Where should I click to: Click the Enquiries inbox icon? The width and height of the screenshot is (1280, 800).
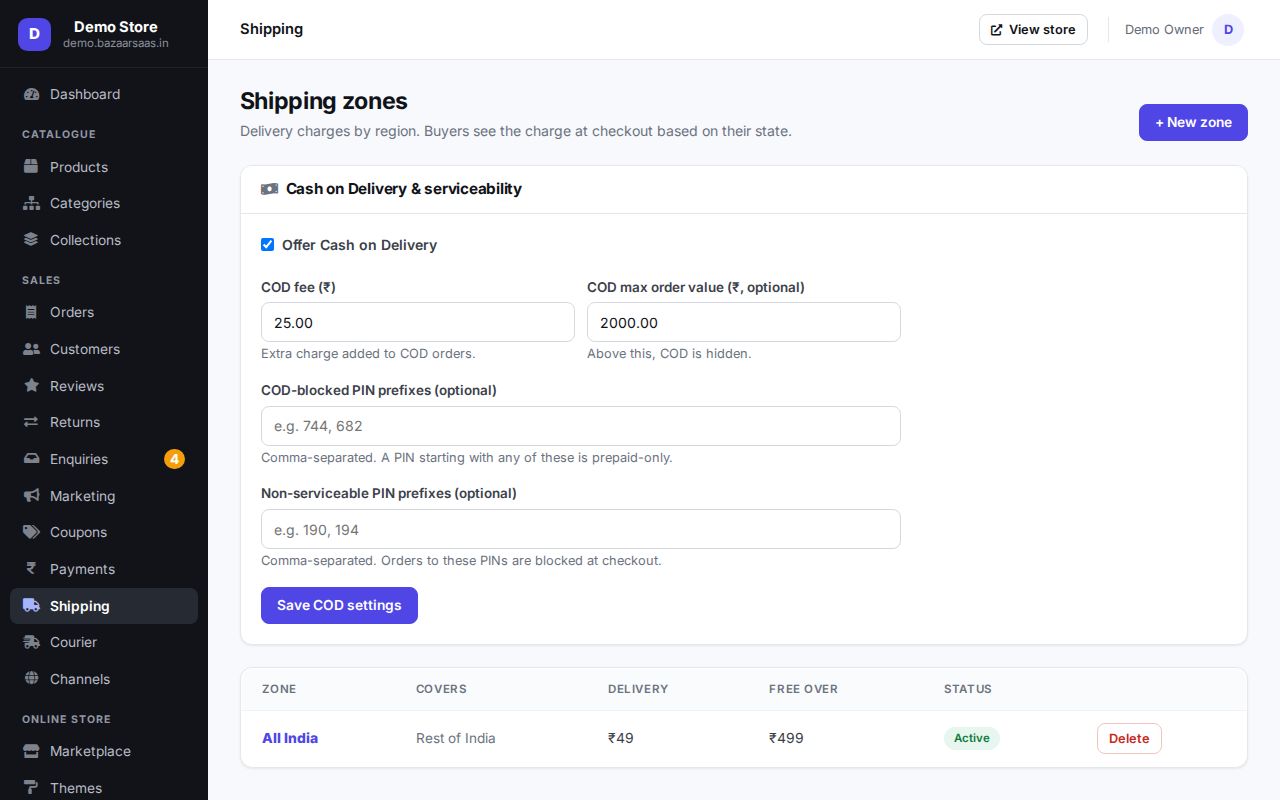(31, 459)
